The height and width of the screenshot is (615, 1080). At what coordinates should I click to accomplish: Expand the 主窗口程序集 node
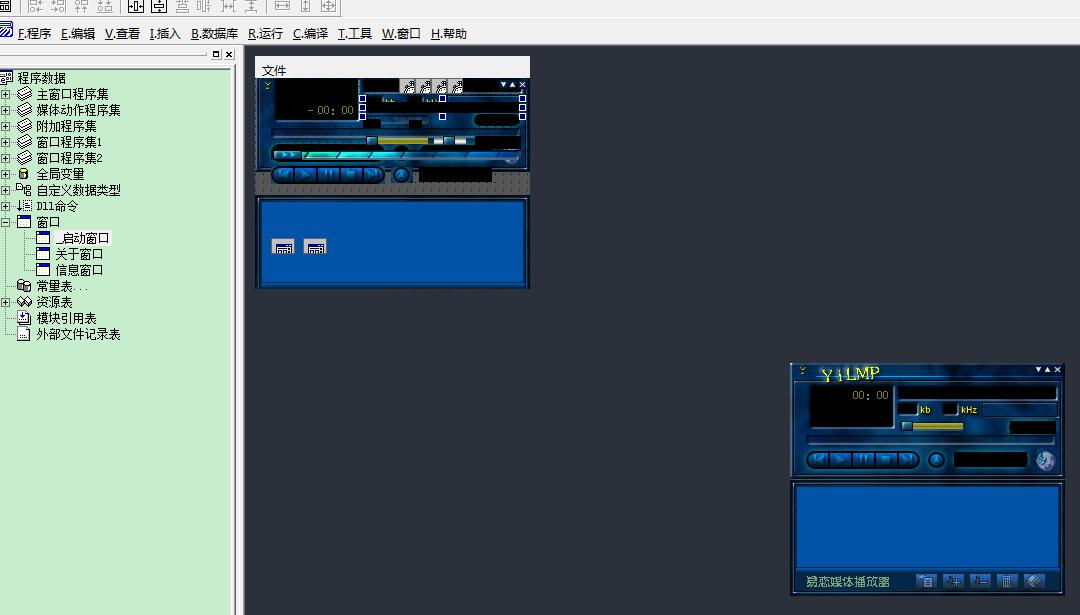coord(6,94)
